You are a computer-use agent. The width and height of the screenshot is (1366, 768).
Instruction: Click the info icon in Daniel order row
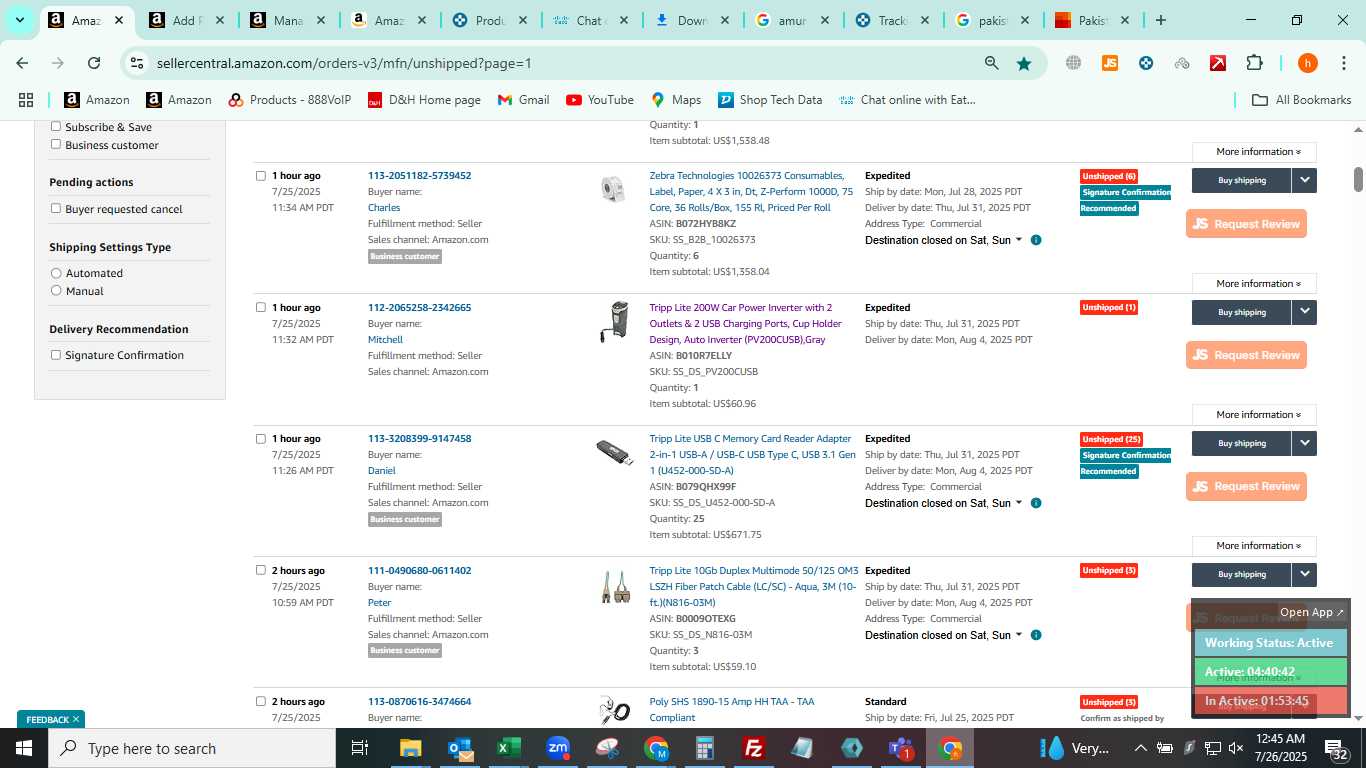pos(1036,503)
